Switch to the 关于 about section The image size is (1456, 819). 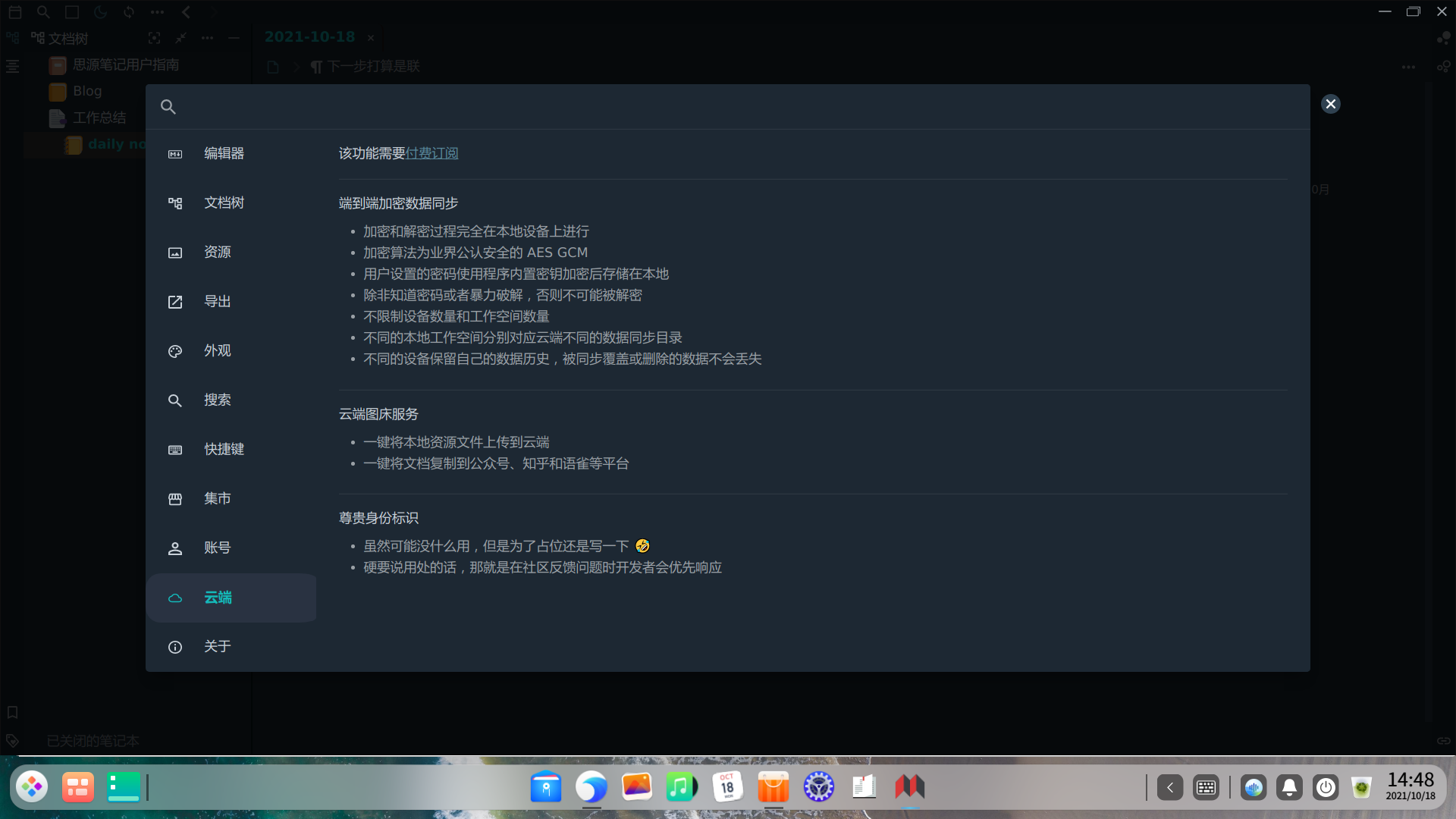pyautogui.click(x=217, y=646)
